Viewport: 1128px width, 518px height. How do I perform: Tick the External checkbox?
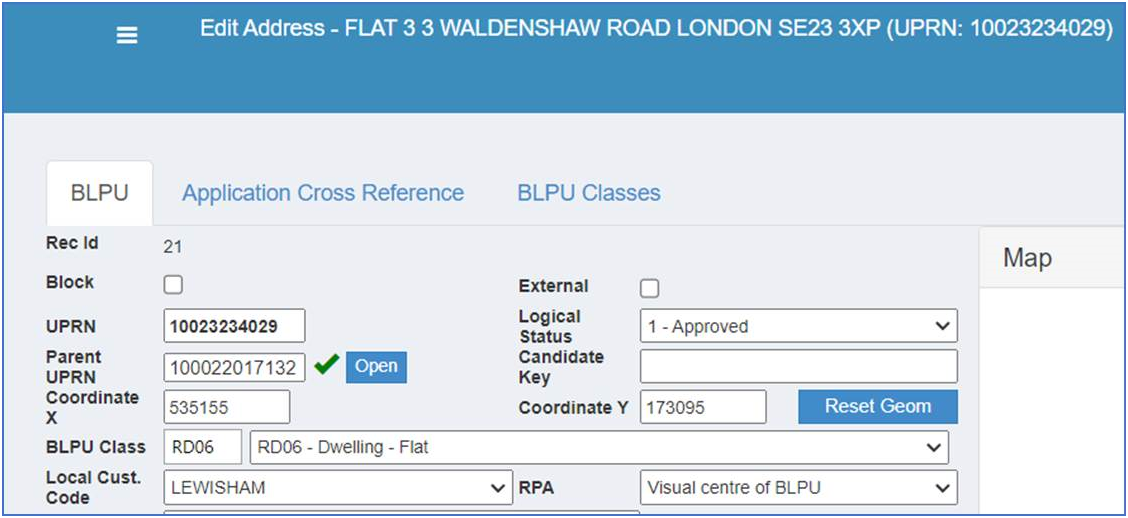pos(650,288)
